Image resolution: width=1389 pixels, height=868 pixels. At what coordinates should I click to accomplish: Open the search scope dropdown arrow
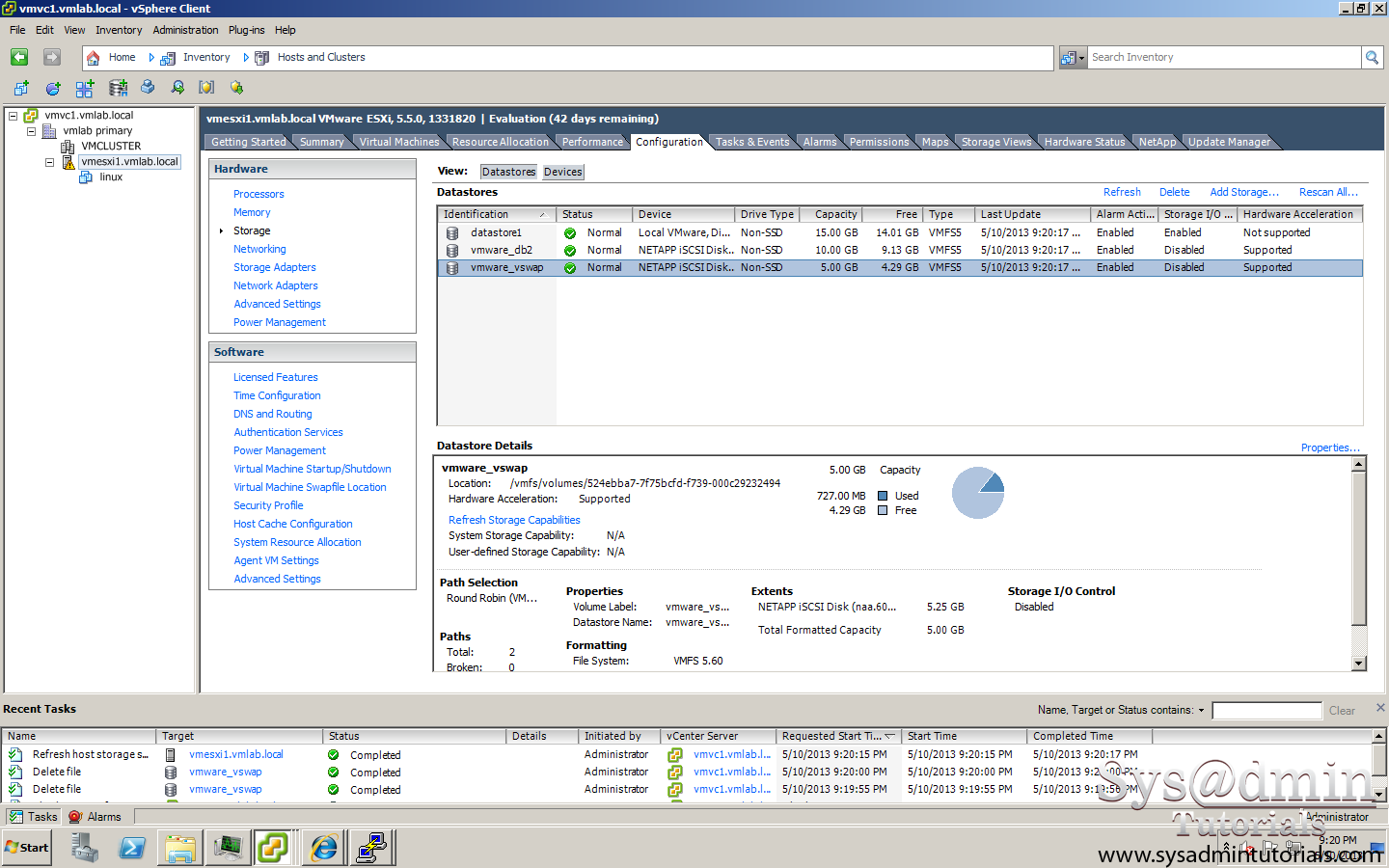pos(1081,58)
